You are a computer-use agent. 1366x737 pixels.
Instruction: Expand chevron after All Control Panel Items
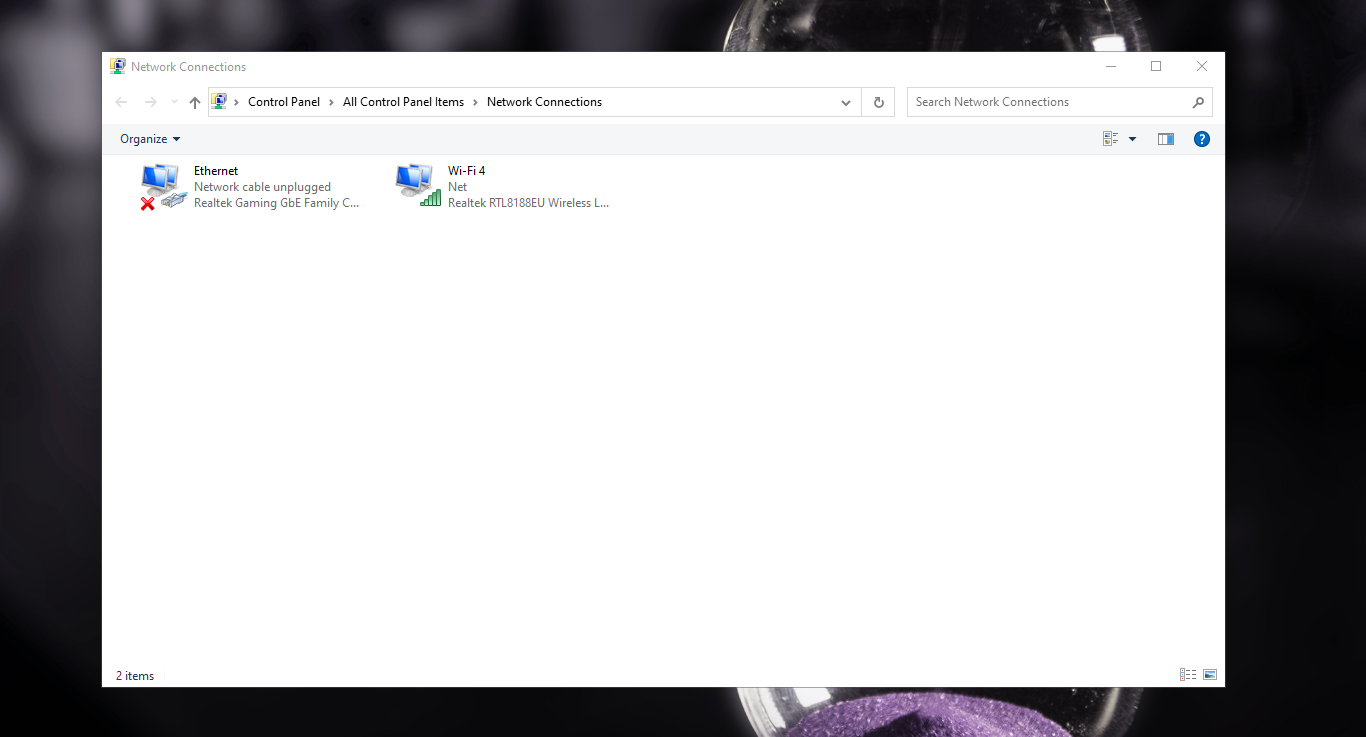[475, 102]
